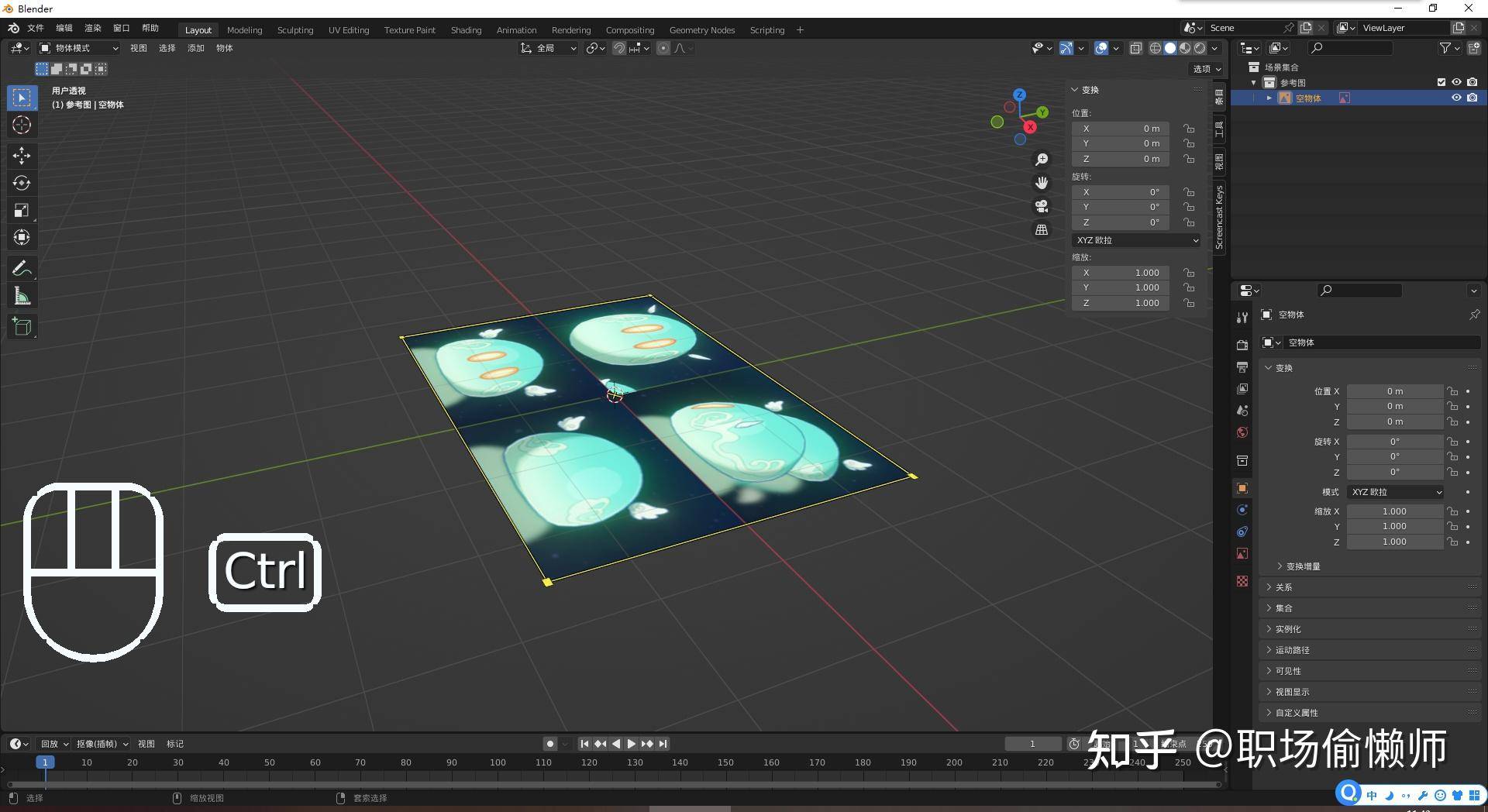Hide 空物体 in viewport via eye icon
The image size is (1488, 812).
coord(1456,98)
